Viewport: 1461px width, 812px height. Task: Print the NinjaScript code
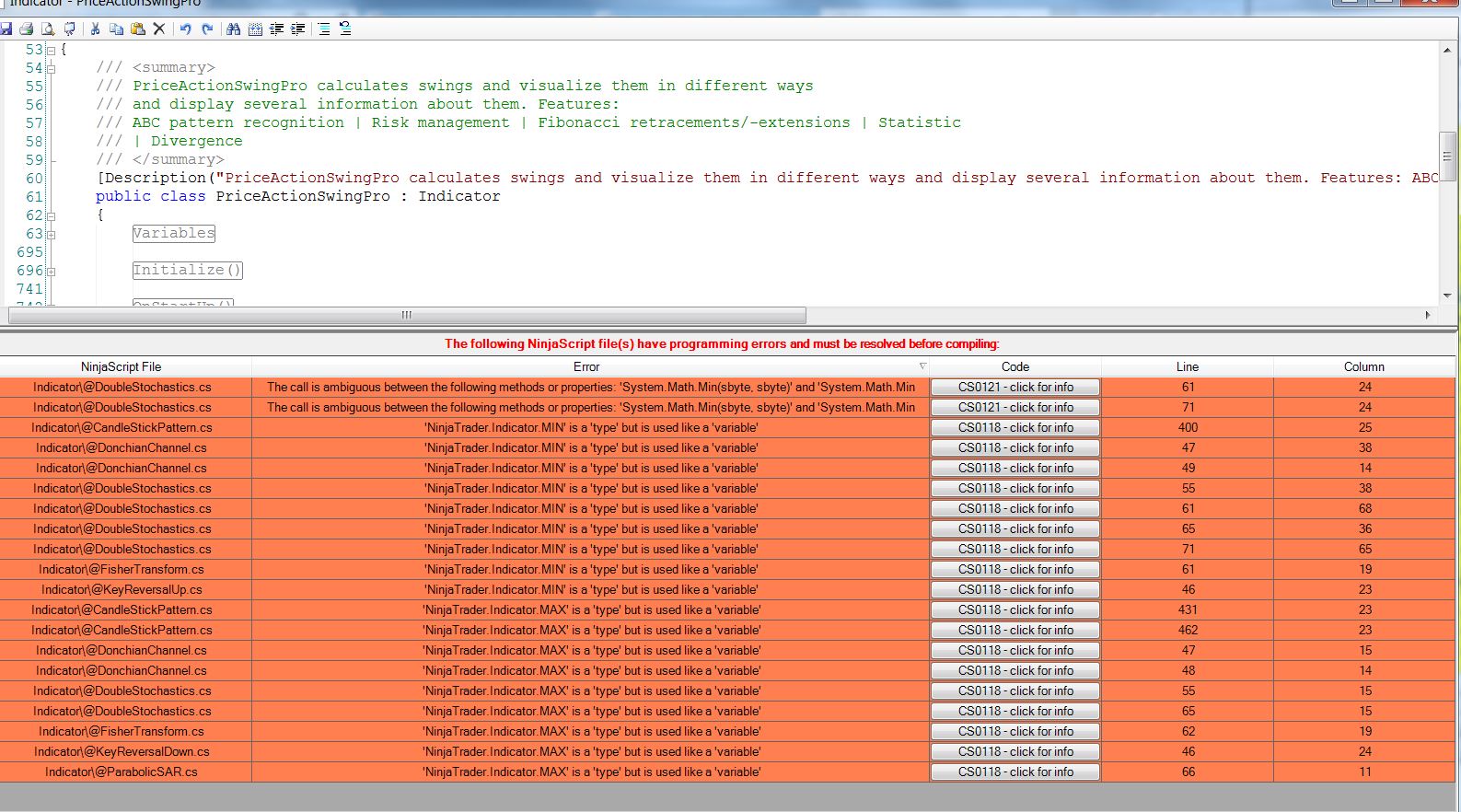(27, 29)
